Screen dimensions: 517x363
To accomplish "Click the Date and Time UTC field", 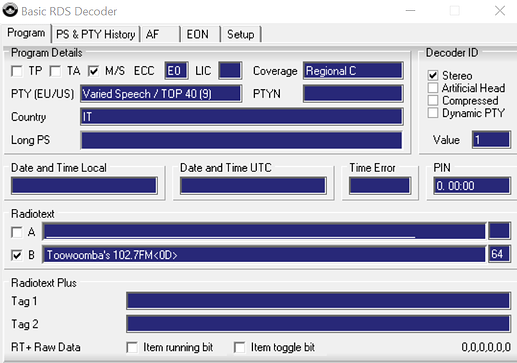I will (253, 186).
